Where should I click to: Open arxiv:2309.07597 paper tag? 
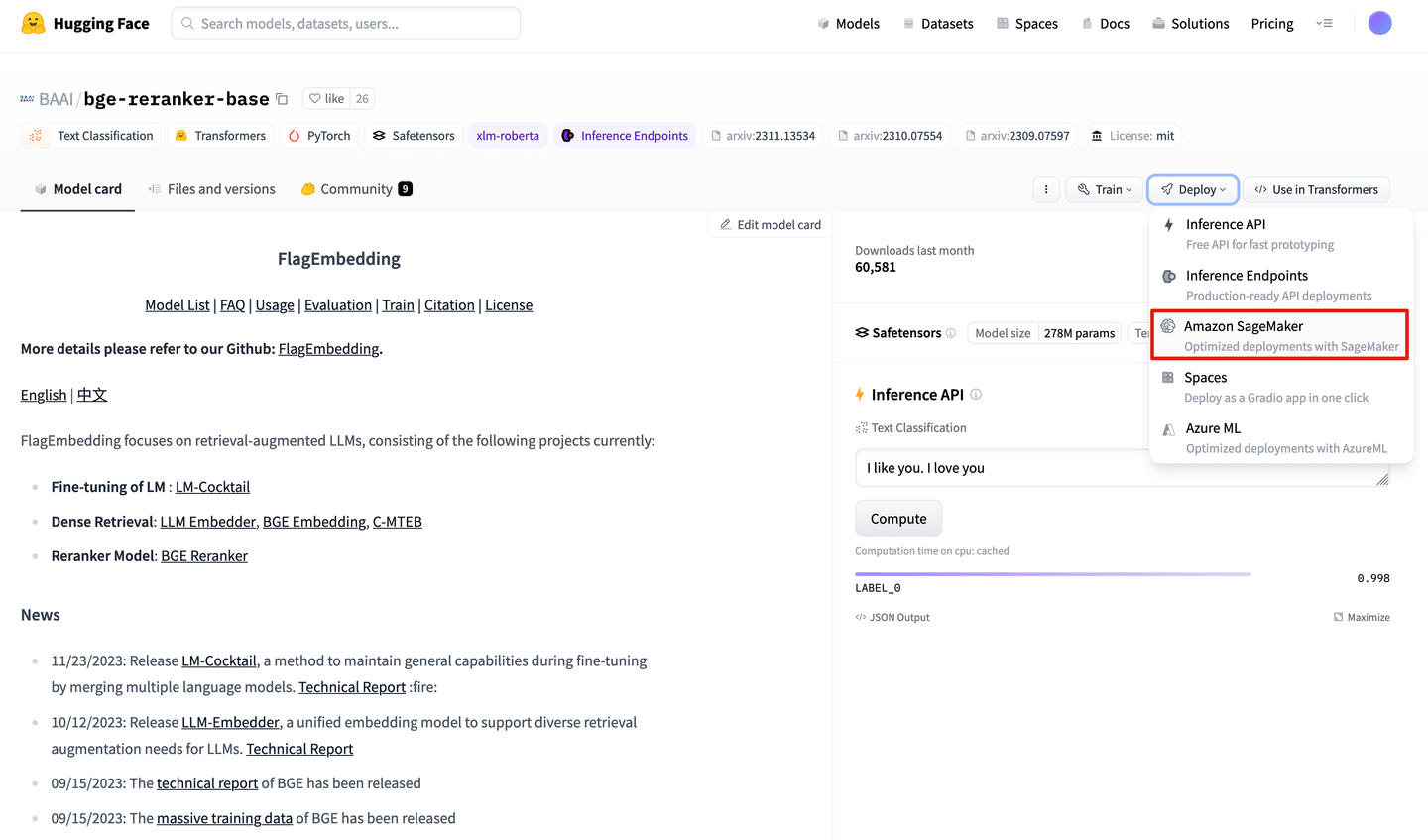1017,136
